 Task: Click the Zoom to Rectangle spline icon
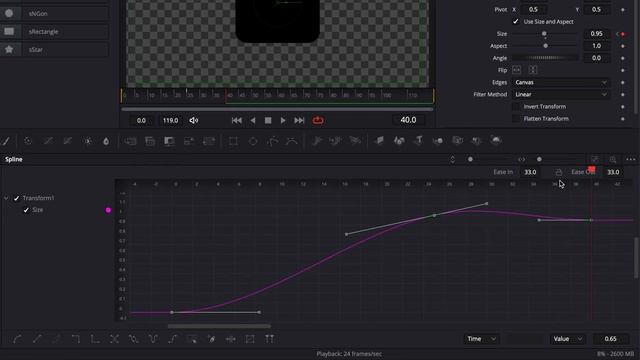point(613,159)
